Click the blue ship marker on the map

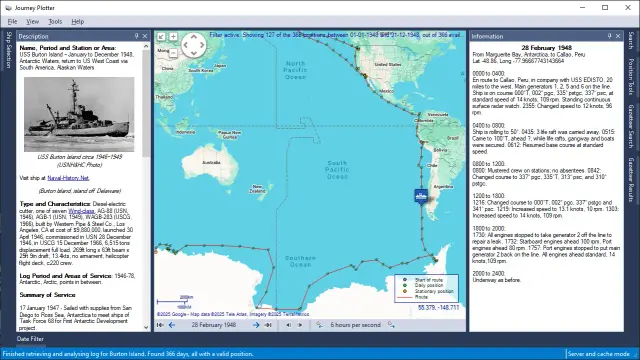(421, 196)
